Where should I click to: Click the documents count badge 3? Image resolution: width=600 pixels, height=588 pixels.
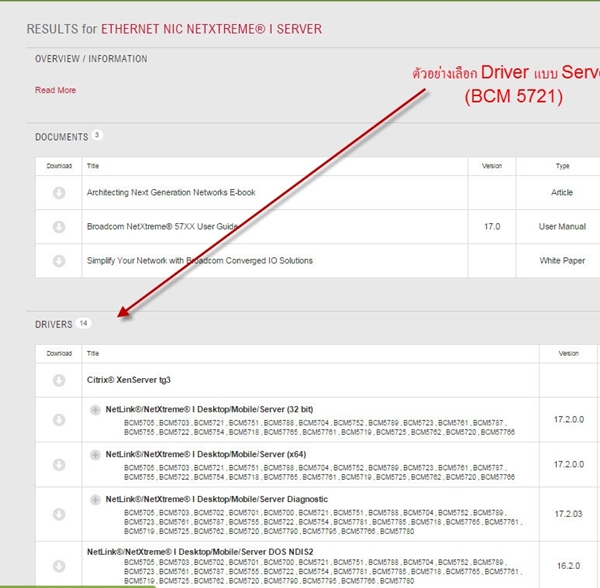pos(97,135)
